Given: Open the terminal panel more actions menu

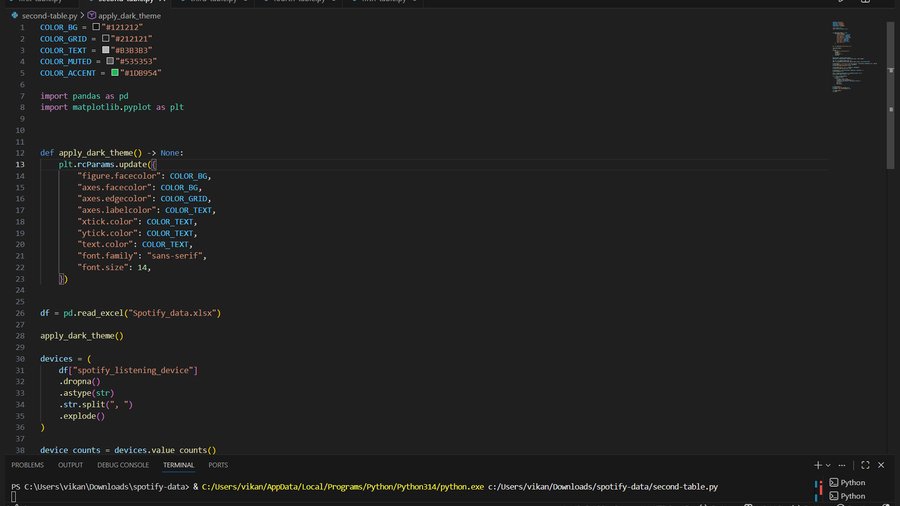Looking at the screenshot, I should point(843,465).
